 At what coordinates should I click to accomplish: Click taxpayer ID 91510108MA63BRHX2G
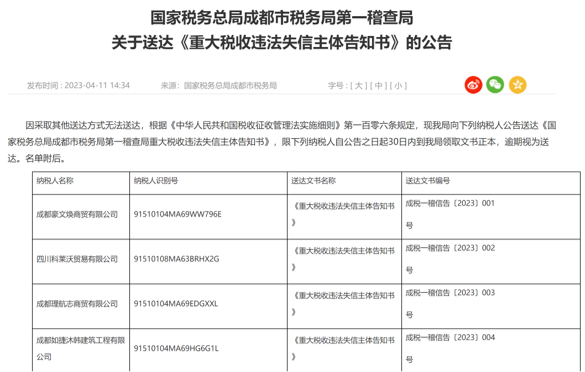pos(176,259)
